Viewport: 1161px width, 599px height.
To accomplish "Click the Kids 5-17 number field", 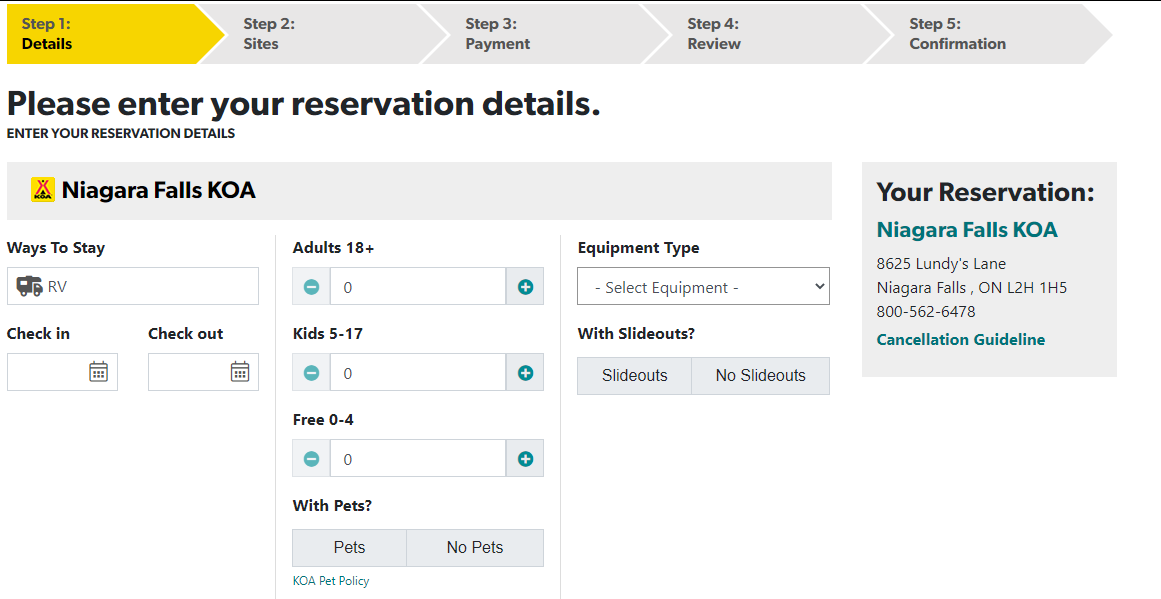I will 418,372.
